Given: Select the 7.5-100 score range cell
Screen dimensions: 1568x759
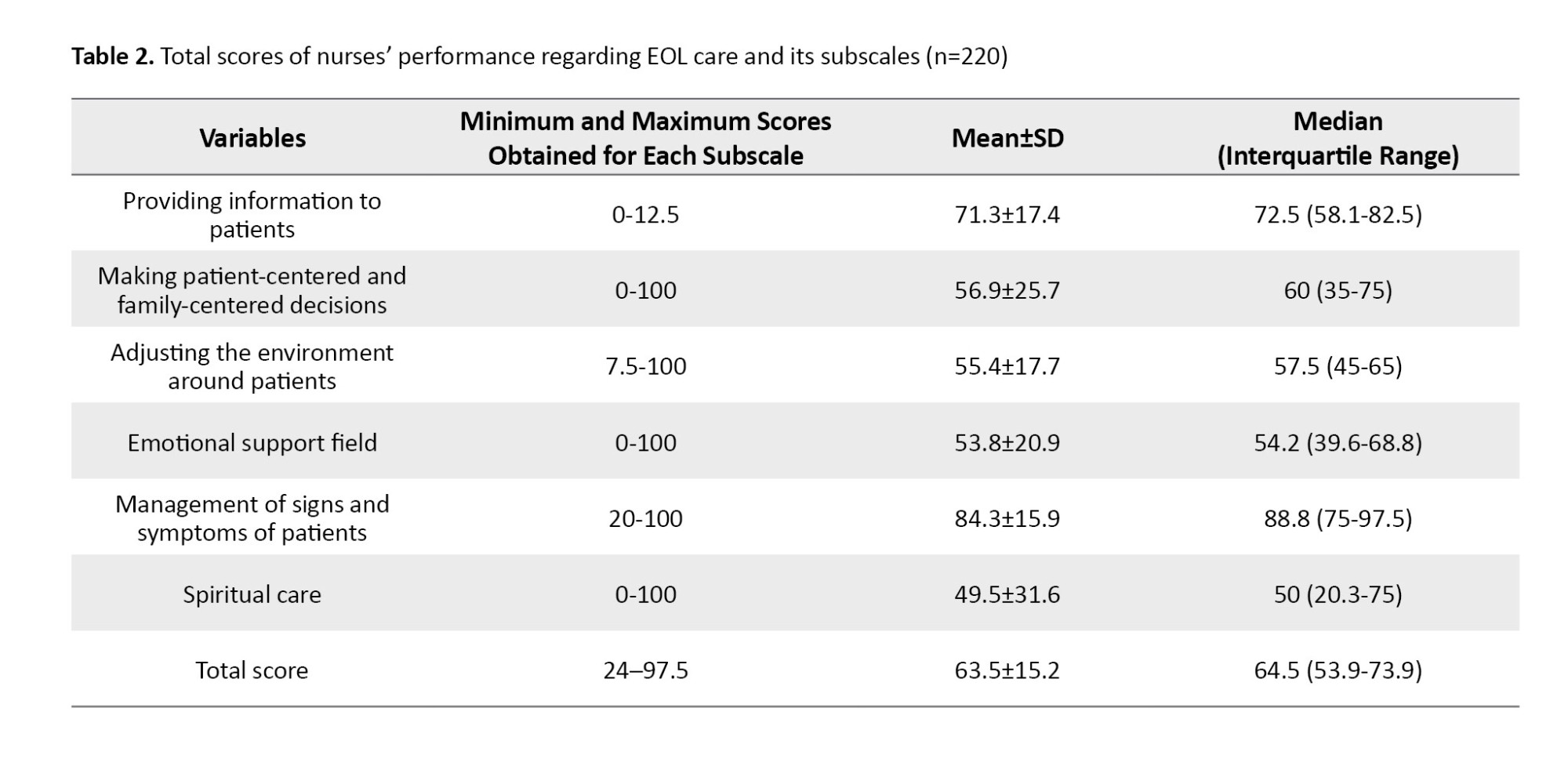Looking at the screenshot, I should (645, 366).
